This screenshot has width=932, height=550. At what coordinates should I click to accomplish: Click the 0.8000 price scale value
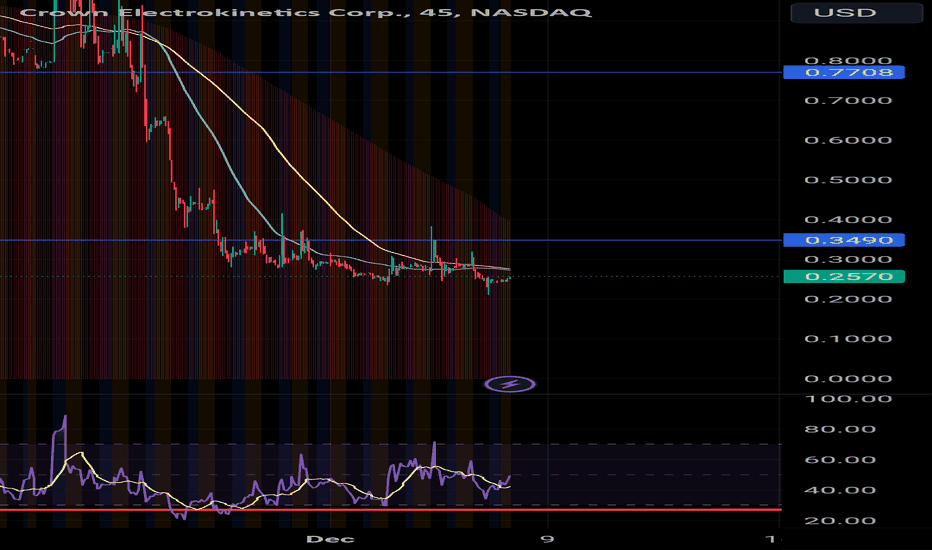tap(848, 60)
